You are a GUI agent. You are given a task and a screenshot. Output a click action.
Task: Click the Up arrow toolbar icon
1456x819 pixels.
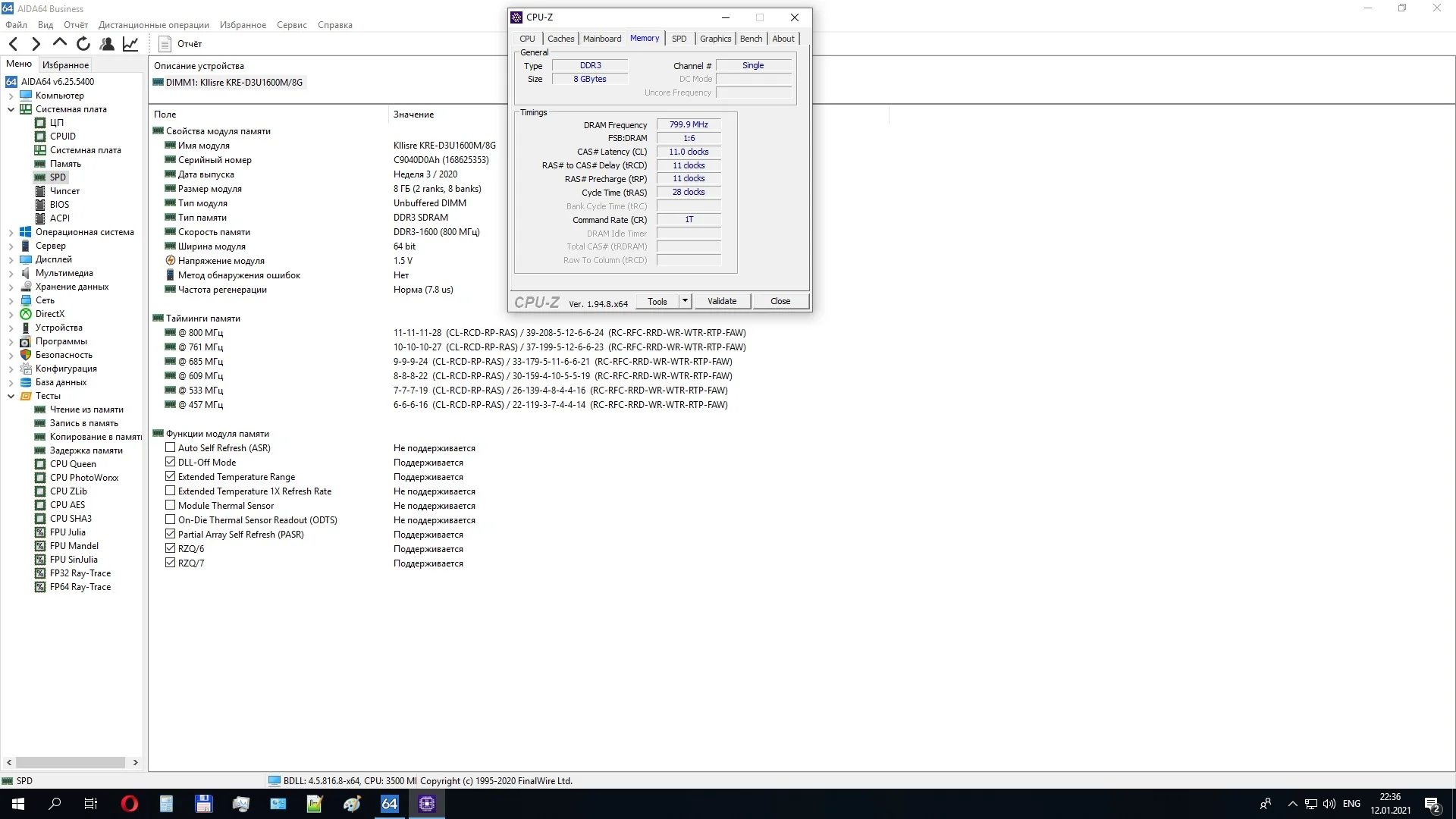click(x=60, y=43)
